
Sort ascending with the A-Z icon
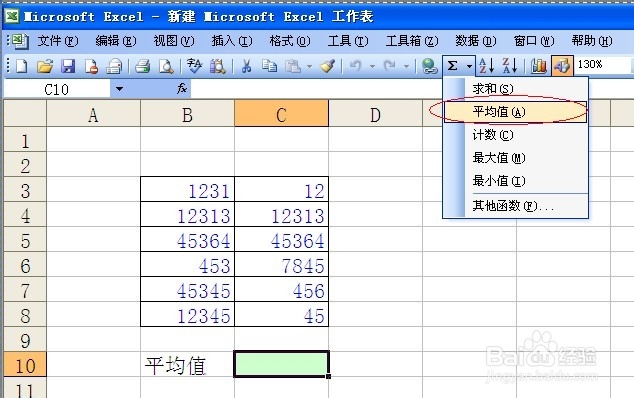coord(486,66)
